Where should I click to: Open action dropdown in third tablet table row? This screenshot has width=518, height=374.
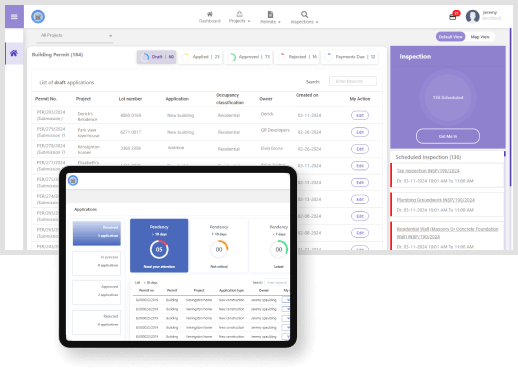pyautogui.click(x=286, y=318)
